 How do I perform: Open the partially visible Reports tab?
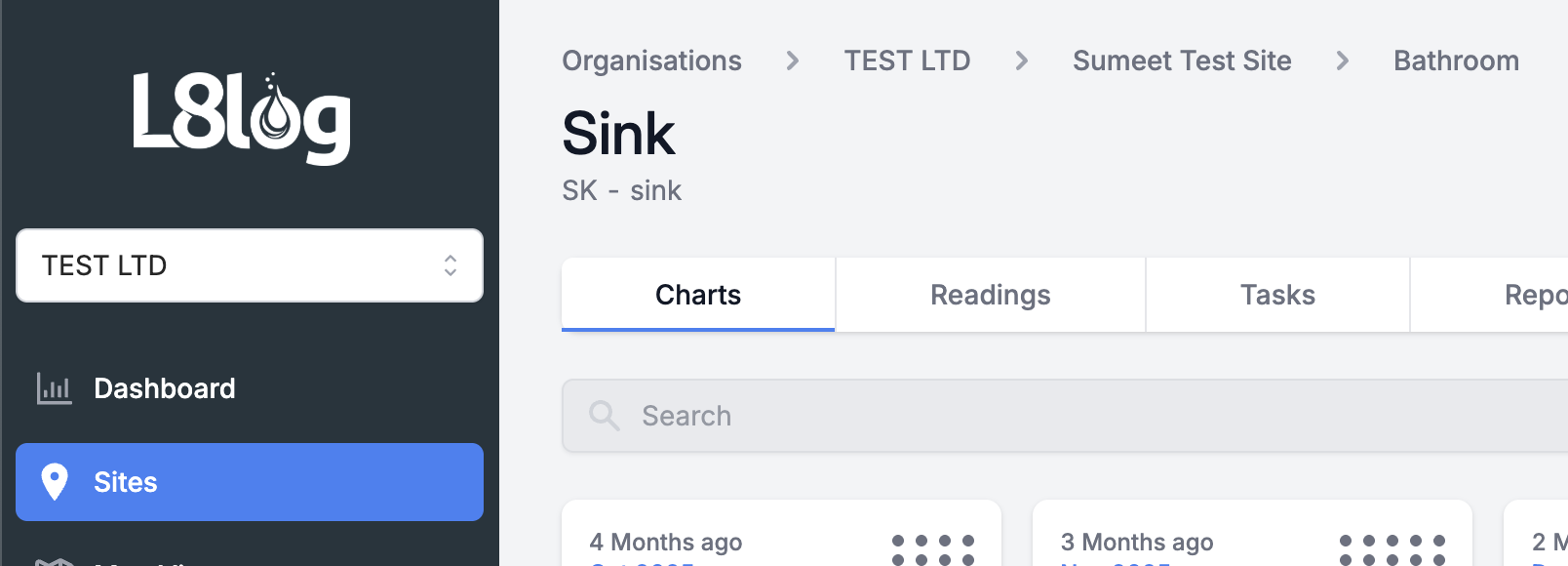[1535, 295]
